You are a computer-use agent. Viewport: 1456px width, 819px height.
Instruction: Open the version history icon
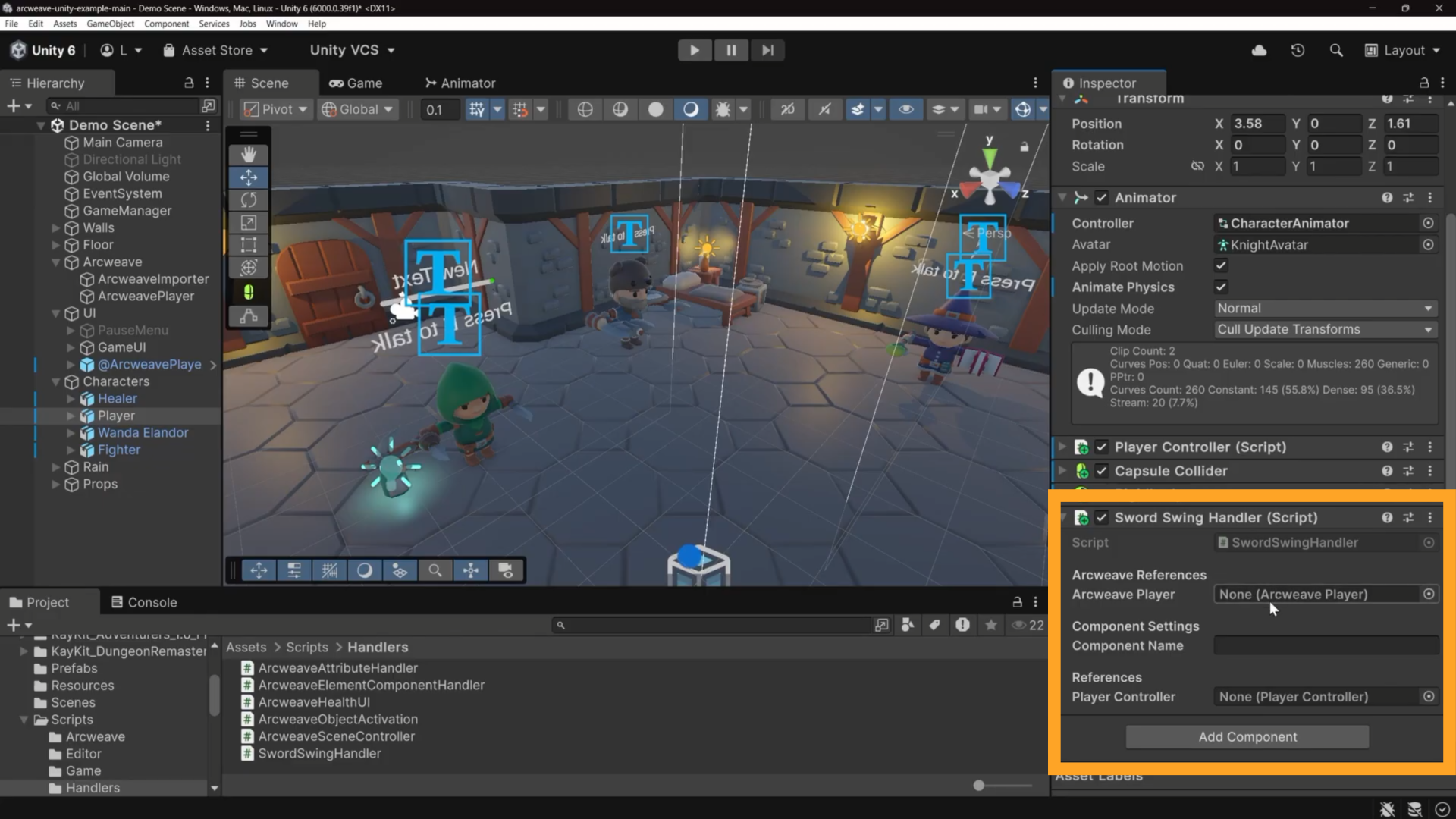coord(1298,50)
